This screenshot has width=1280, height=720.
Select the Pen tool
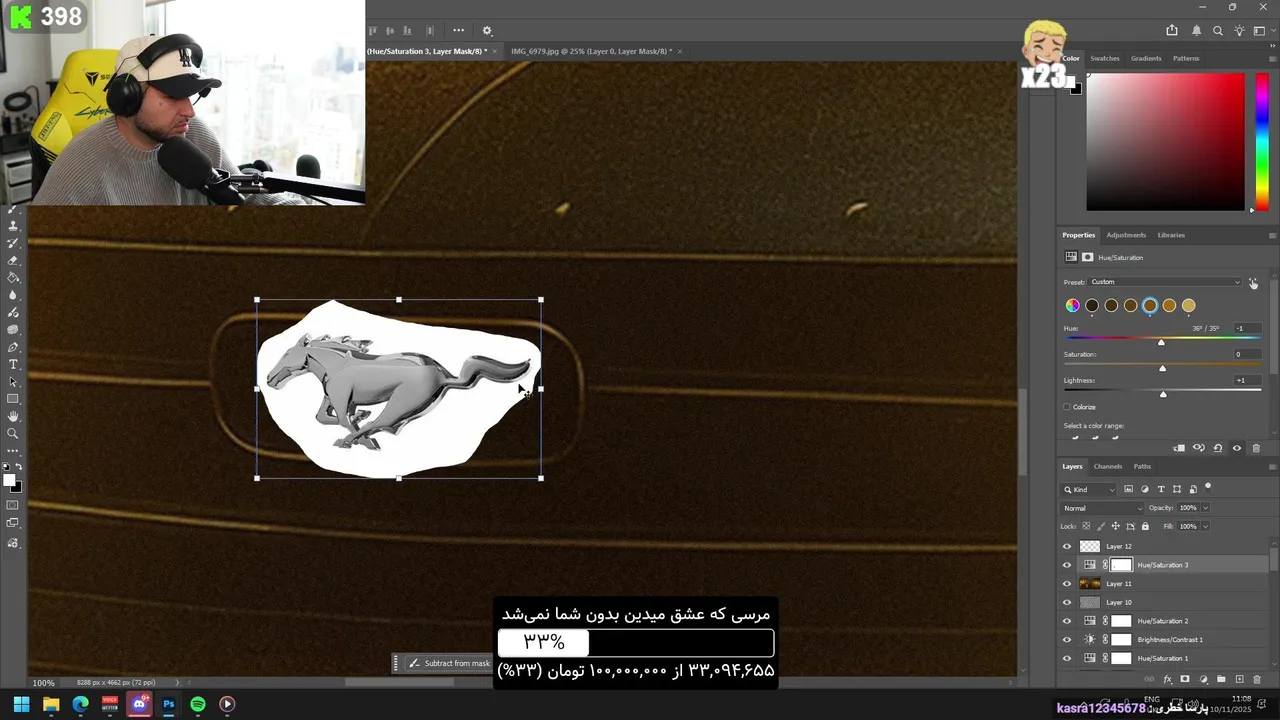(x=13, y=347)
